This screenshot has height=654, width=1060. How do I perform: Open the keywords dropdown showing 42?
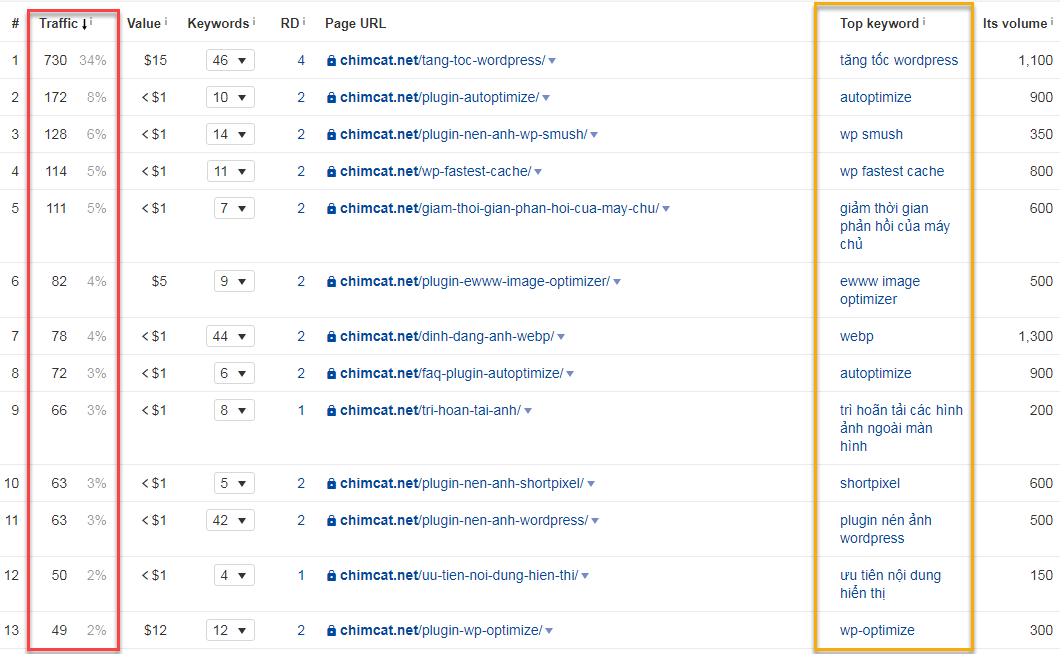pyautogui.click(x=230, y=521)
